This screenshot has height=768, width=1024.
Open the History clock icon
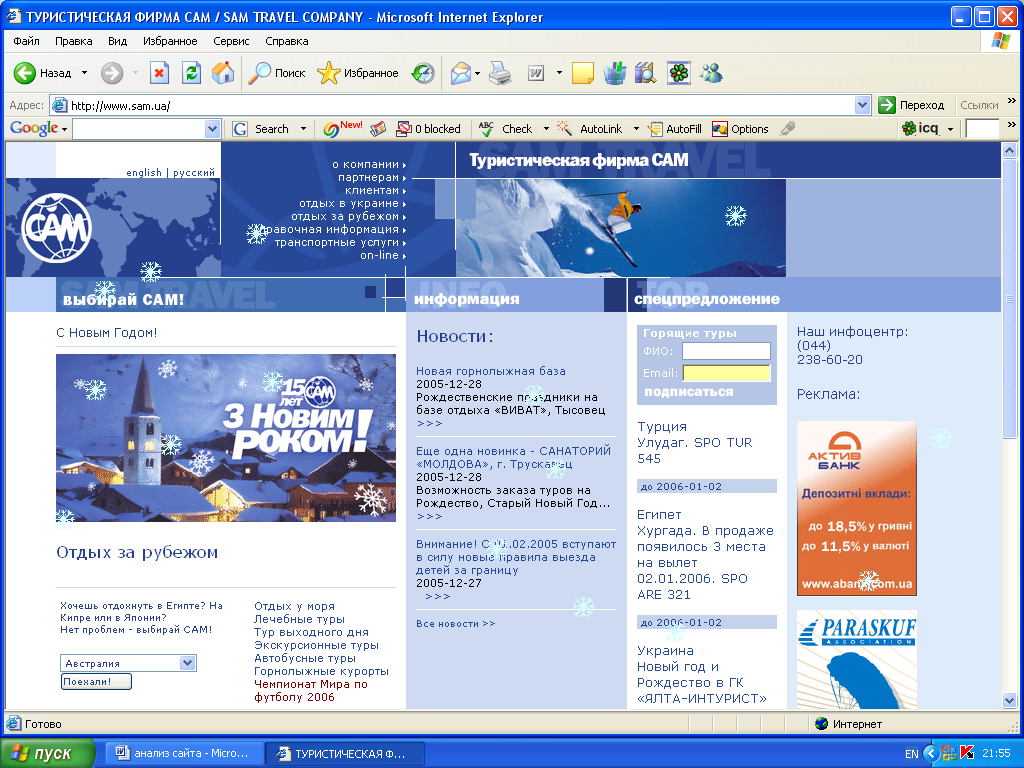423,73
